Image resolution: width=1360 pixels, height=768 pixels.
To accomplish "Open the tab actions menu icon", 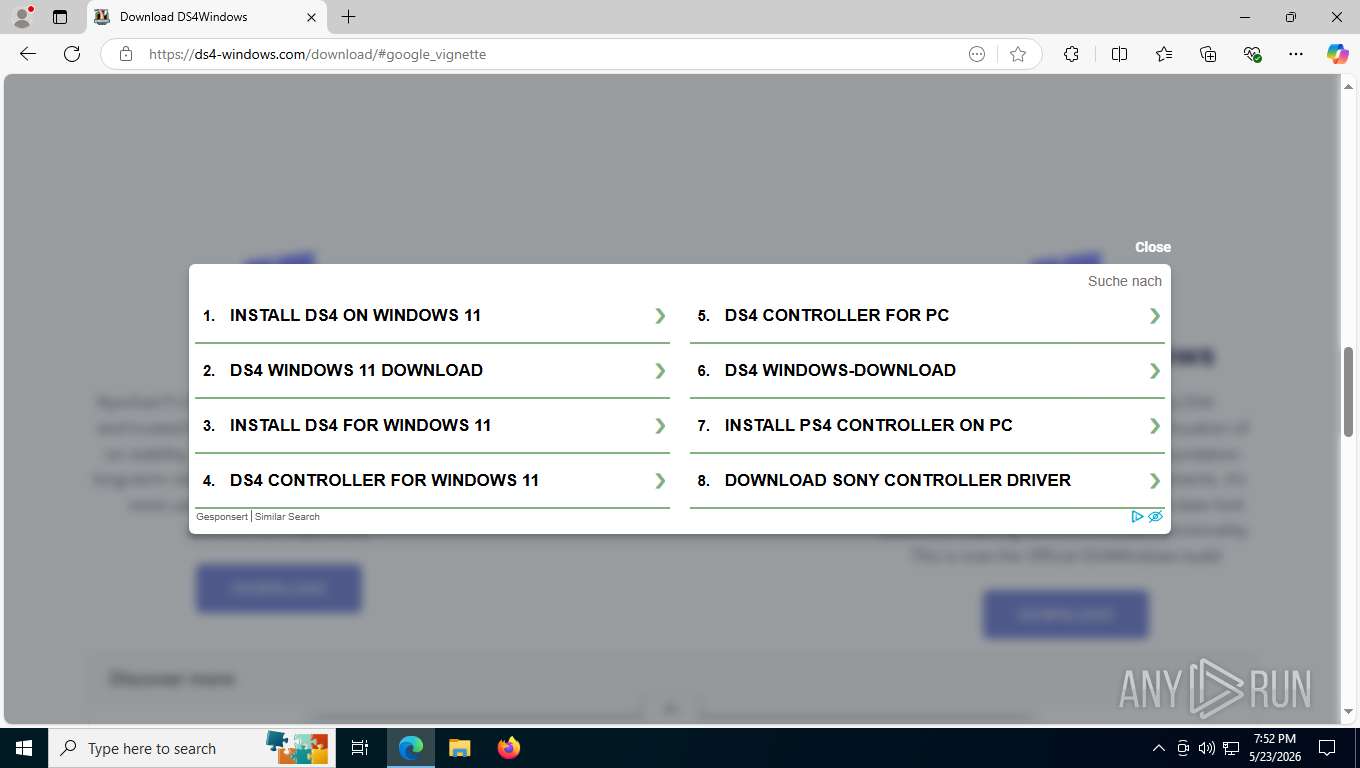I will [x=60, y=17].
